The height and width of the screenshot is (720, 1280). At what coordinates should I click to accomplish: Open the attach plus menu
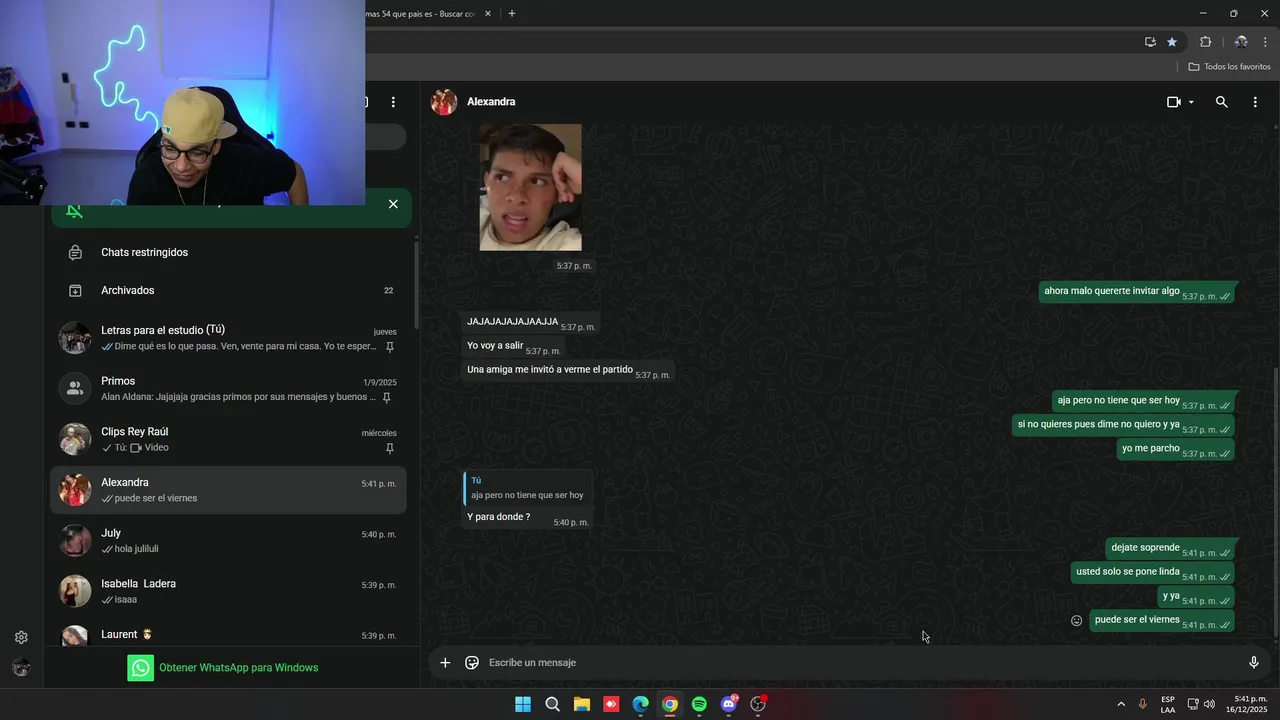click(x=445, y=662)
